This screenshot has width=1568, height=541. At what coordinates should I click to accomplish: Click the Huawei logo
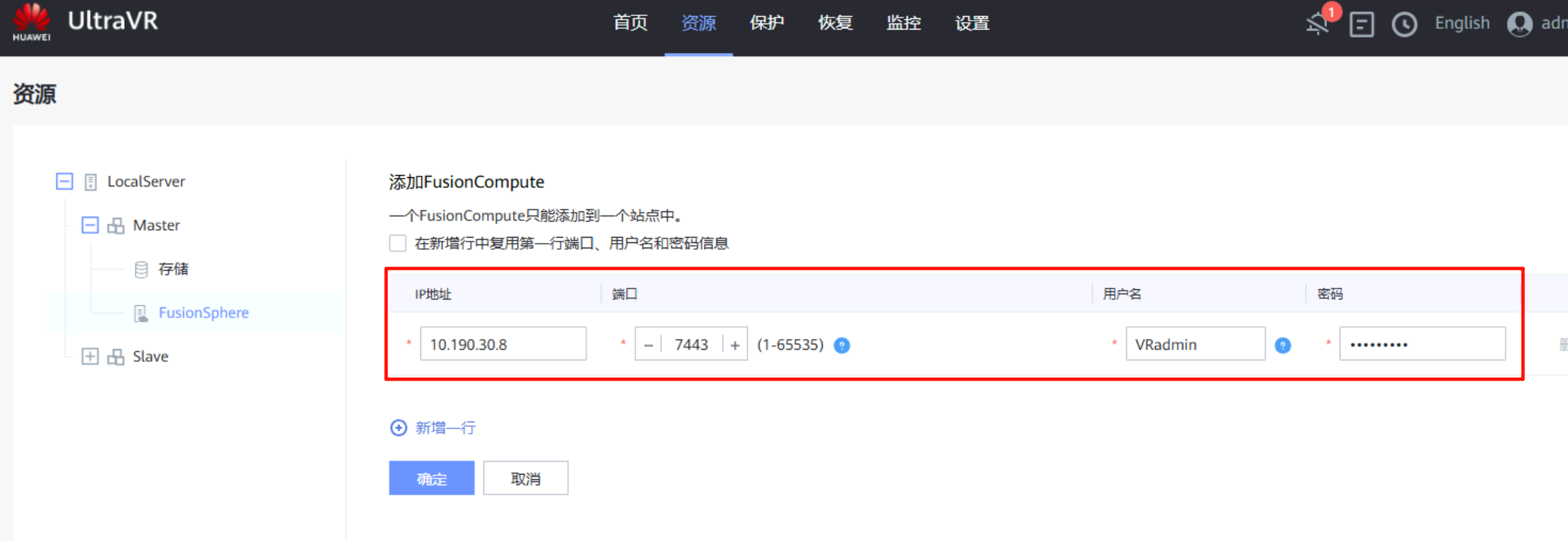32,21
